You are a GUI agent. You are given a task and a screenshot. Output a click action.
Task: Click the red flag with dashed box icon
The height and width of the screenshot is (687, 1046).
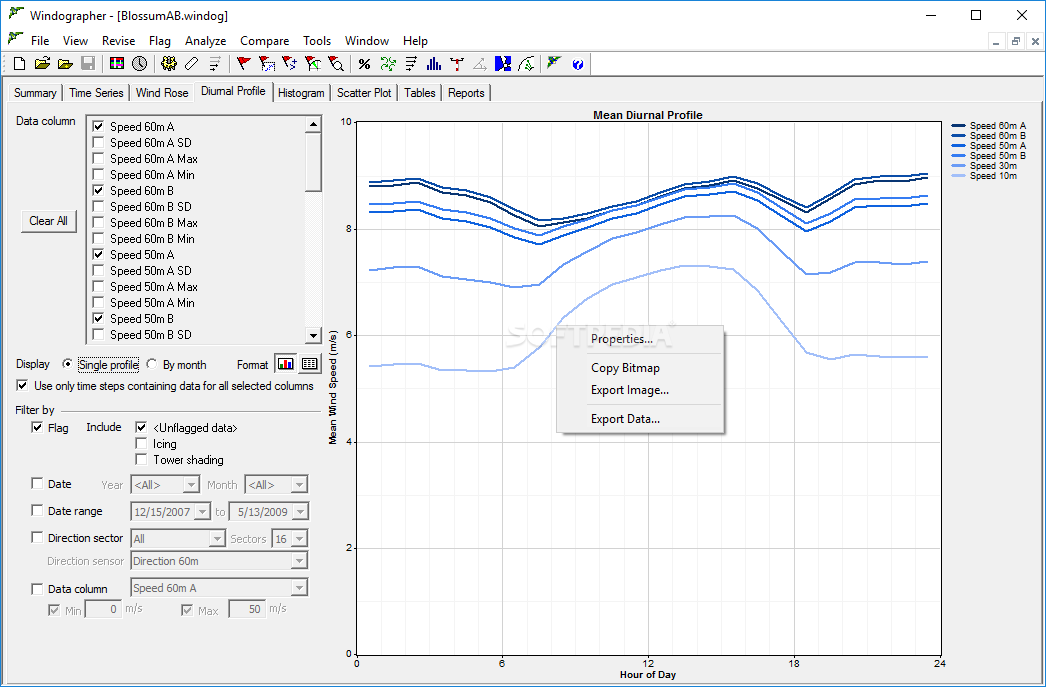pyautogui.click(x=267, y=64)
